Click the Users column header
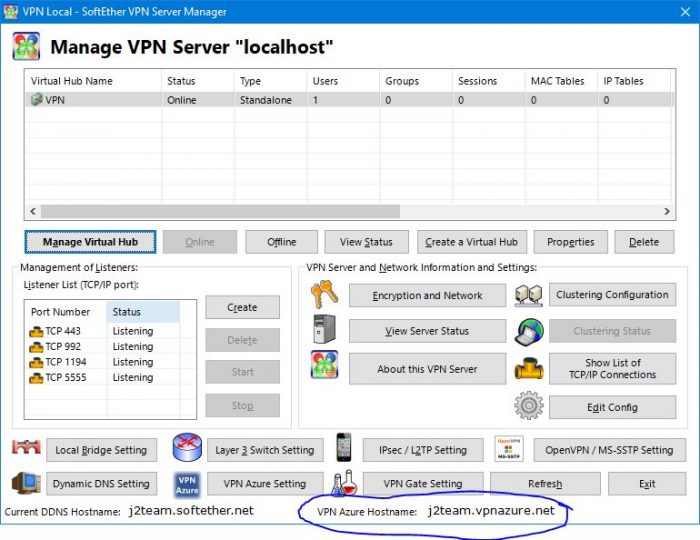 point(343,81)
